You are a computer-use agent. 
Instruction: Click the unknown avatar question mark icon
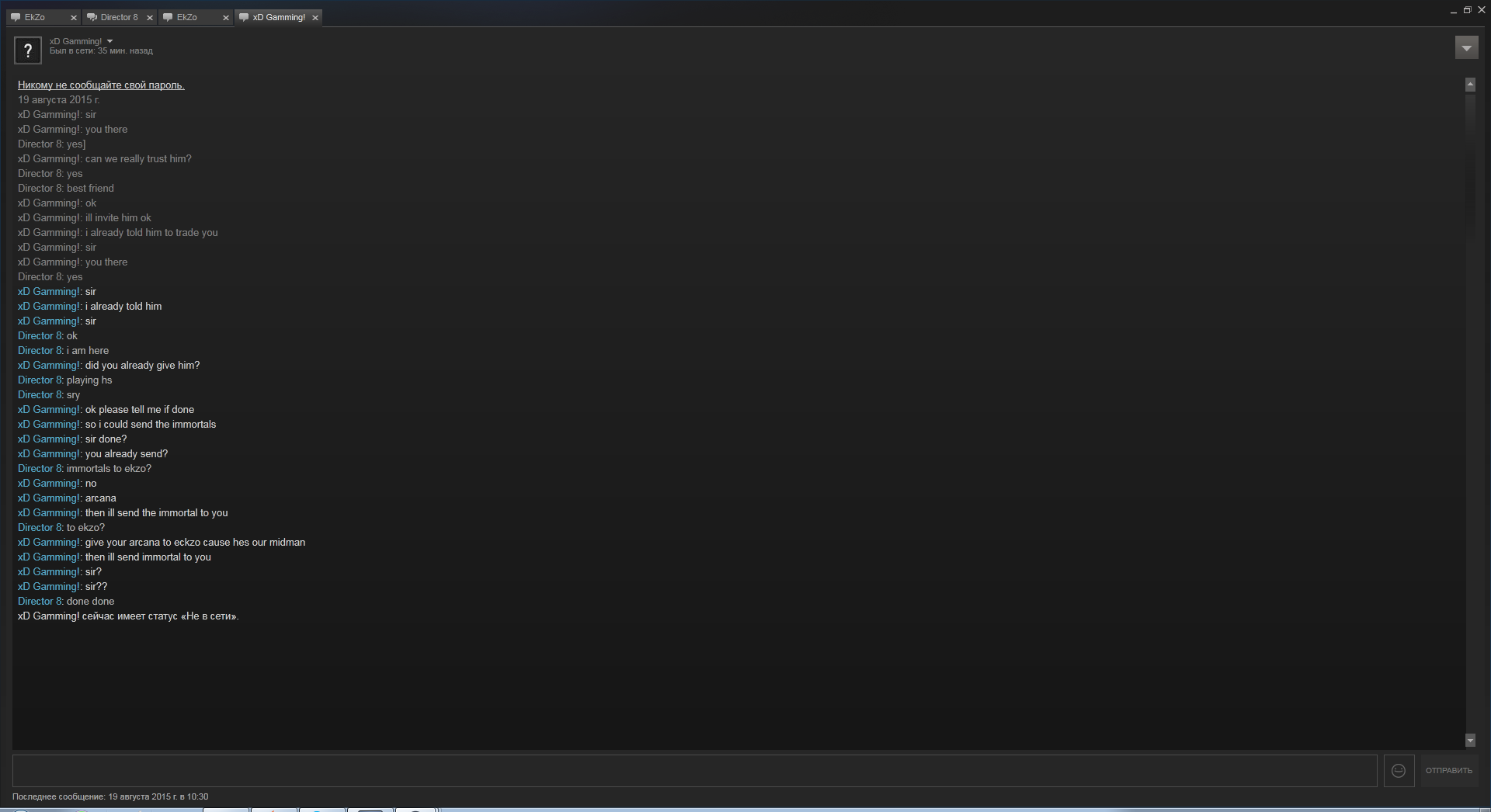click(28, 50)
